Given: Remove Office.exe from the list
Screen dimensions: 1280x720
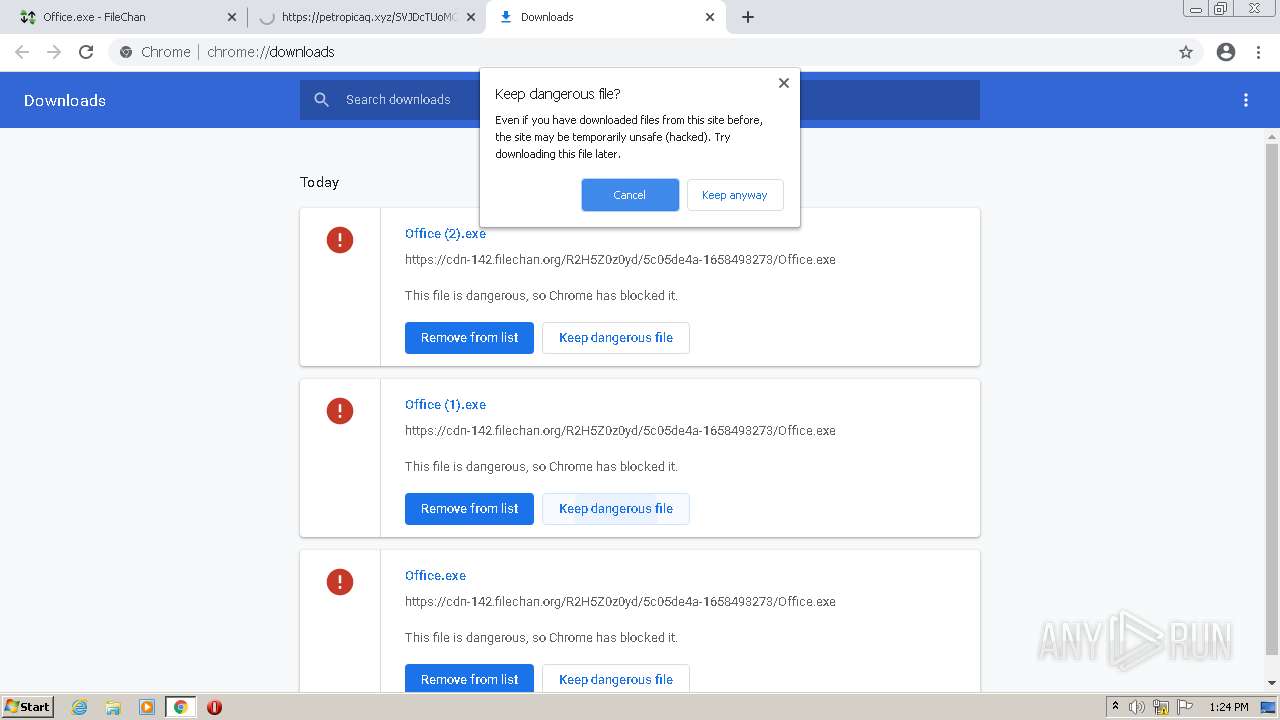Looking at the screenshot, I should pyautogui.click(x=469, y=678).
